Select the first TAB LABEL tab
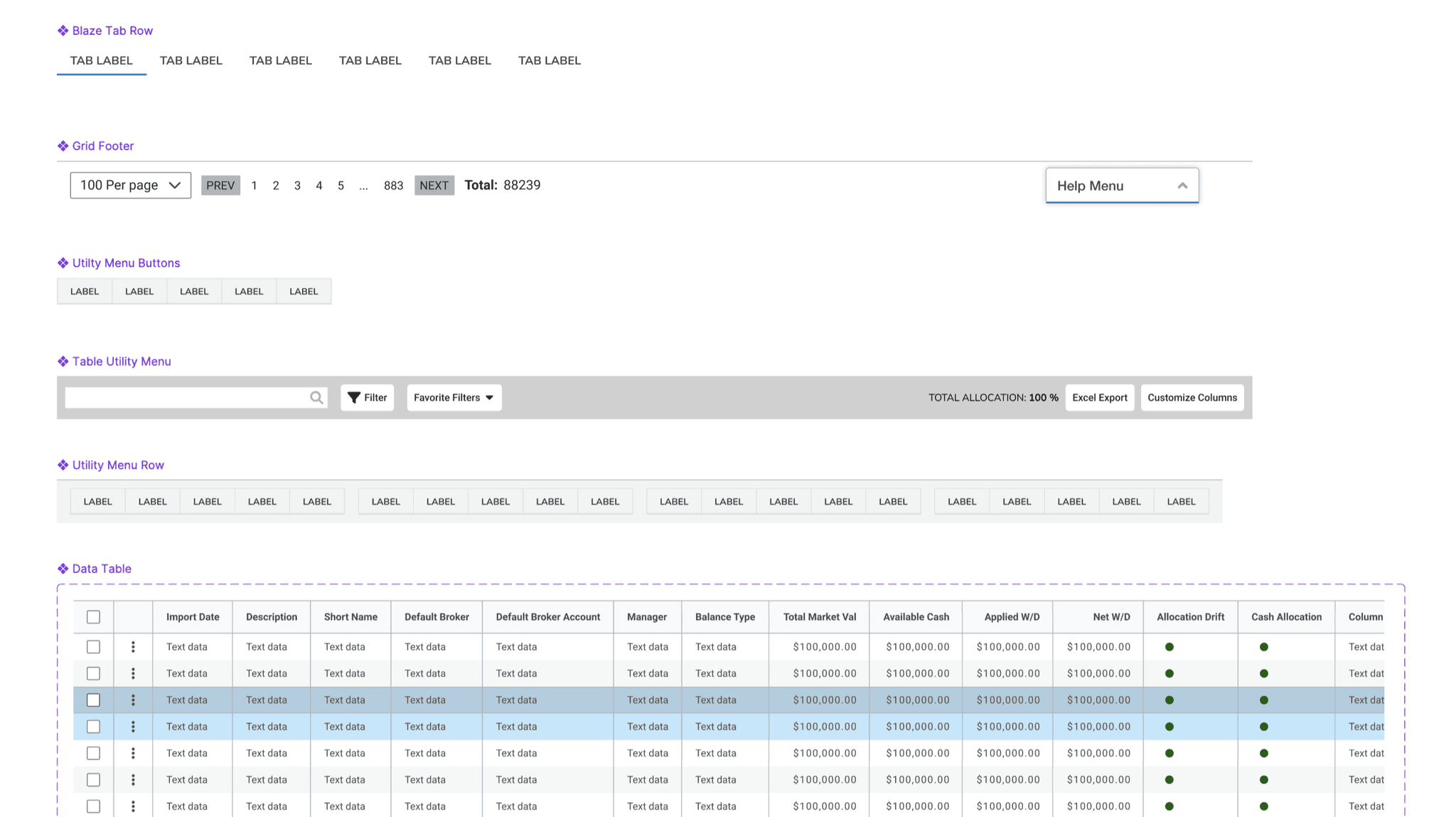Image resolution: width=1456 pixels, height=817 pixels. pyautogui.click(x=101, y=60)
